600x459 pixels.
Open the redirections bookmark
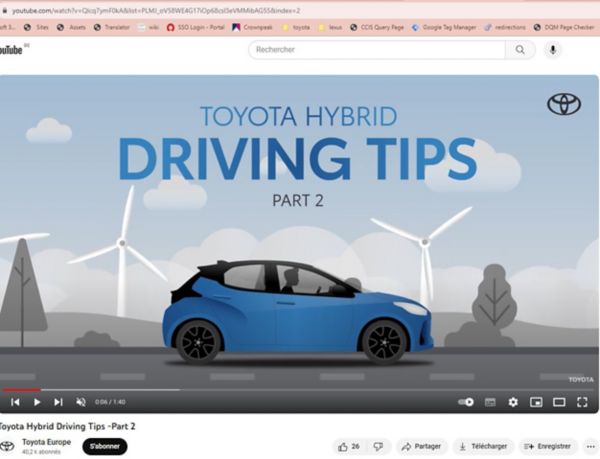click(x=505, y=27)
